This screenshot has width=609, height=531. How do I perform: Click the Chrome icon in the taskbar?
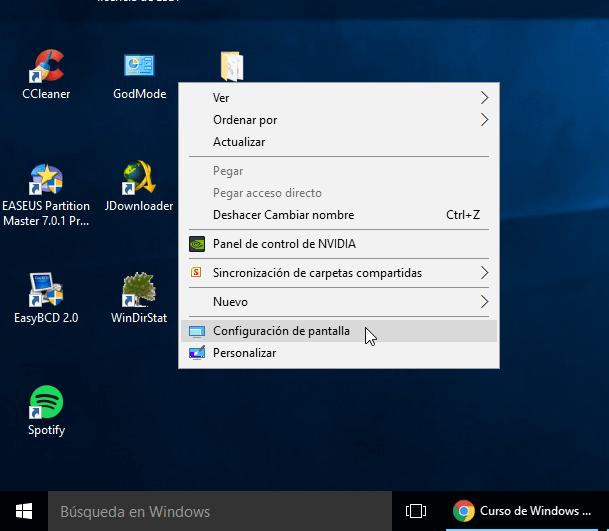point(463,511)
